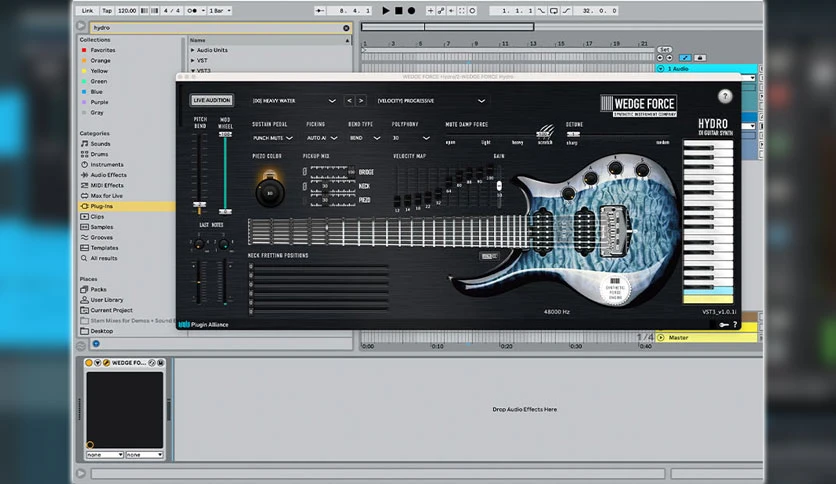Click the Pitch Bend slider in Hydro
The width and height of the screenshot is (836, 484).
click(199, 173)
